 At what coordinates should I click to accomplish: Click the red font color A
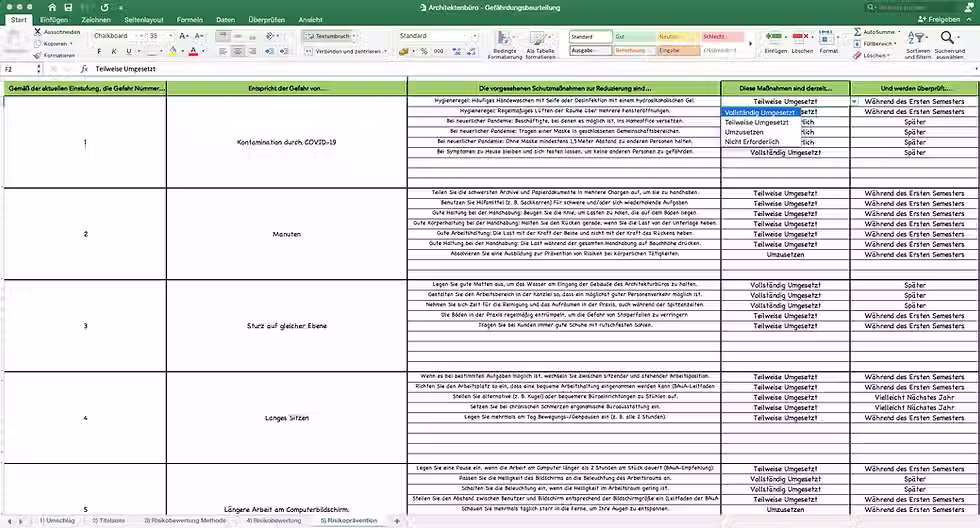tap(193, 51)
